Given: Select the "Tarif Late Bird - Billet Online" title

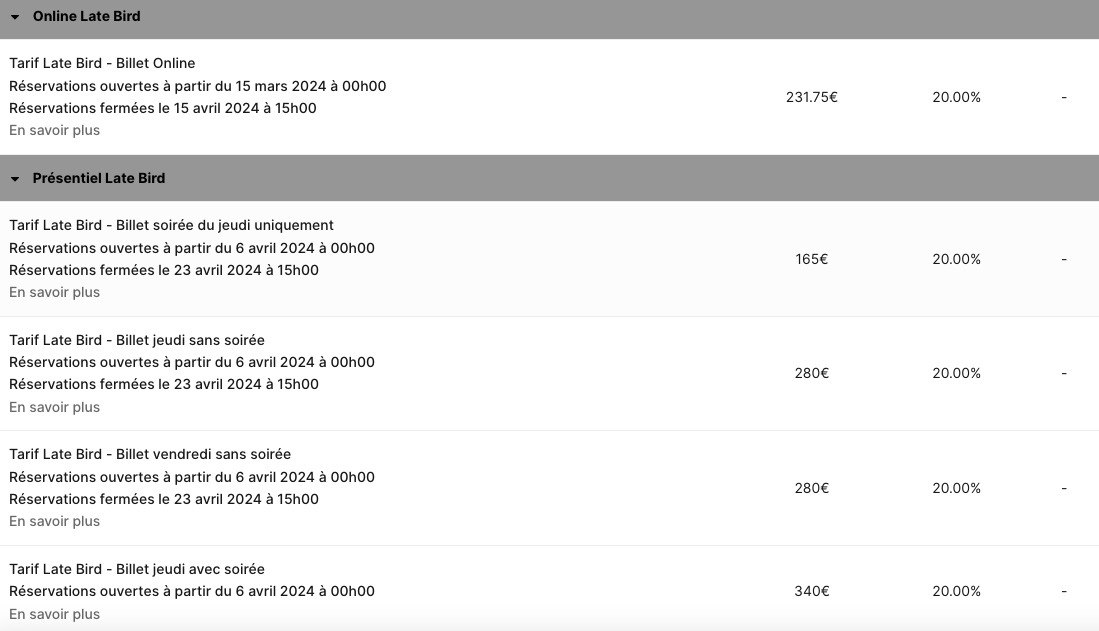Looking at the screenshot, I should pyautogui.click(x=102, y=63).
